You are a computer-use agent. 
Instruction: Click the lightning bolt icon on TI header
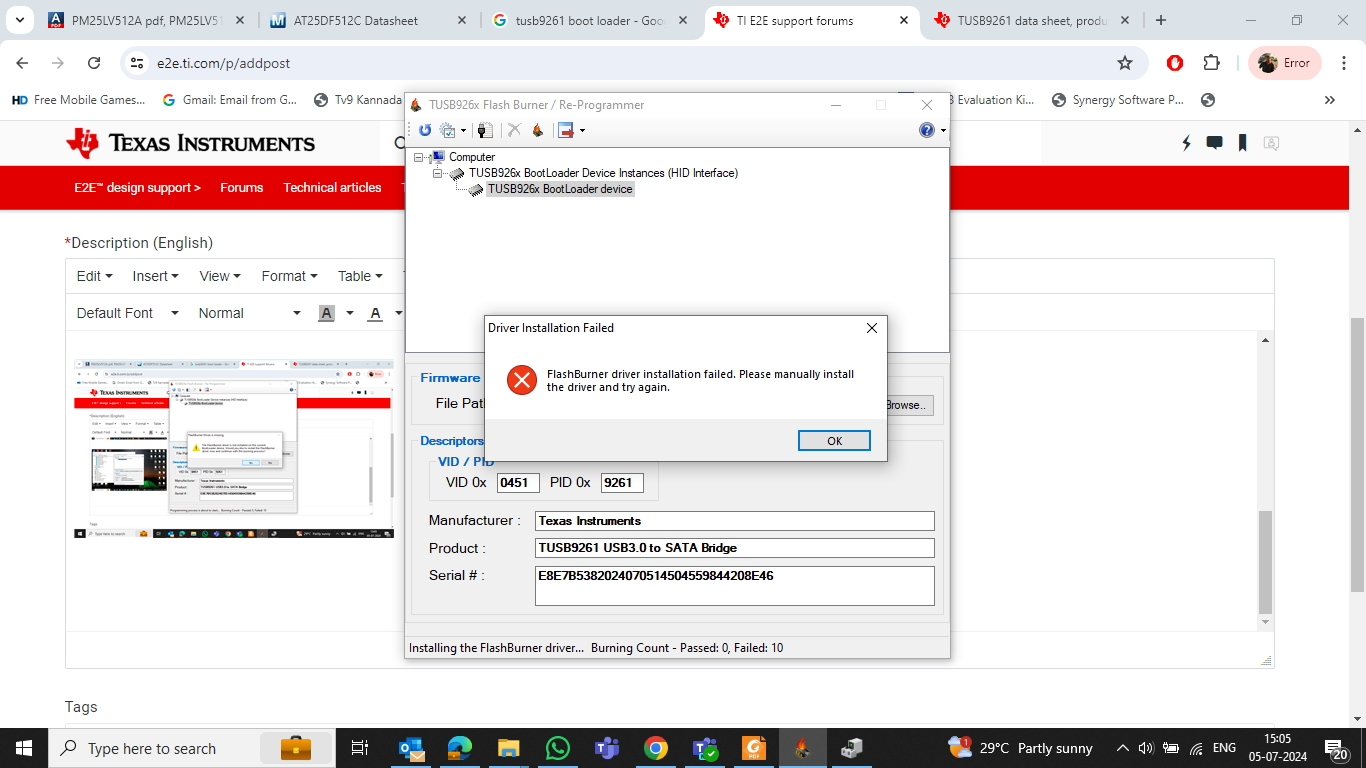pyautogui.click(x=1186, y=143)
